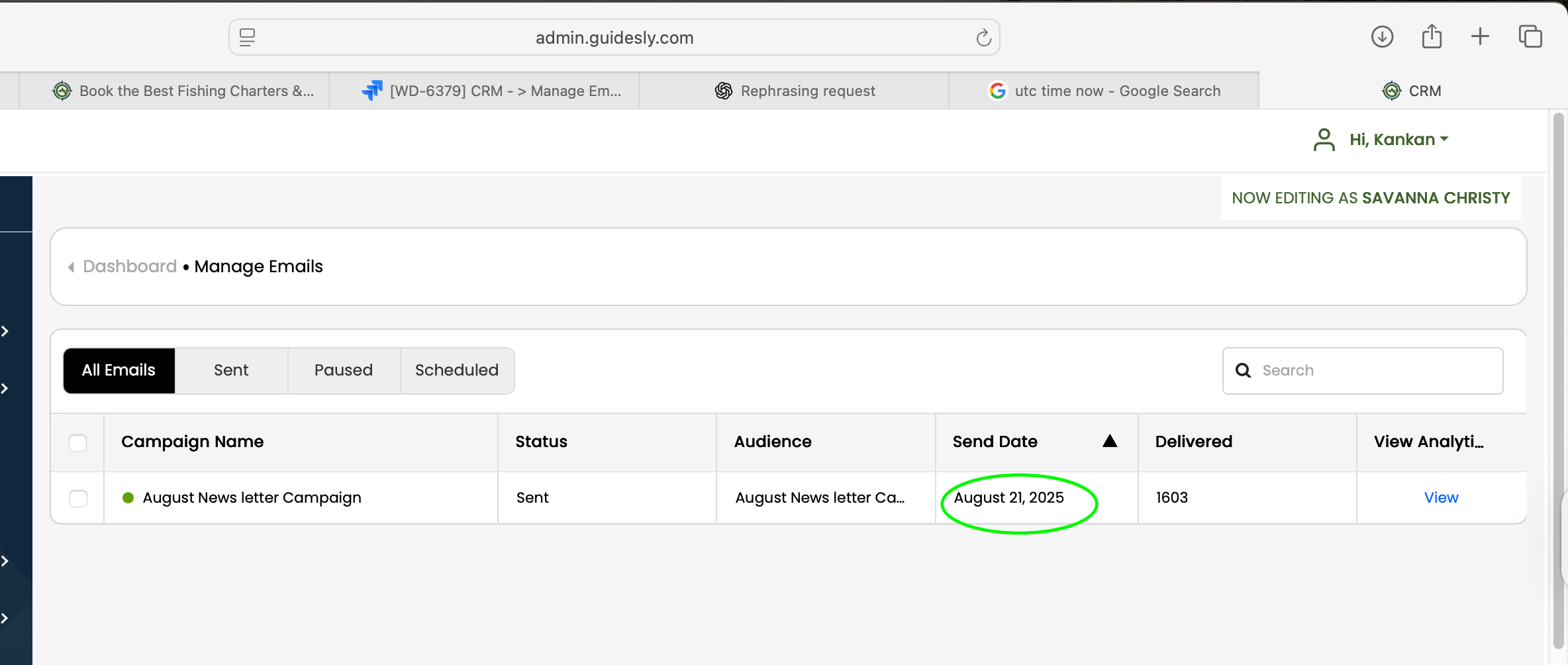The height and width of the screenshot is (665, 1568).
Task: Open View analytics link for August campaign
Action: pos(1441,498)
